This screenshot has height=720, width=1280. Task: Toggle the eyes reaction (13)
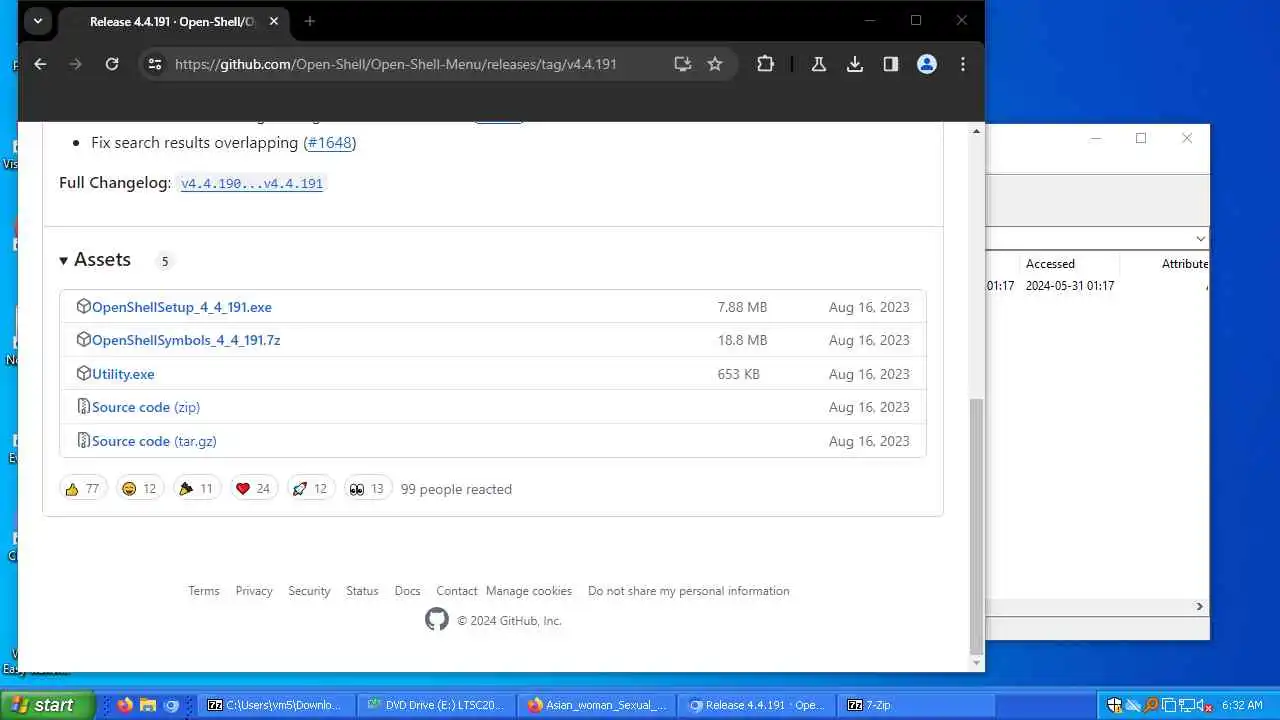point(367,489)
